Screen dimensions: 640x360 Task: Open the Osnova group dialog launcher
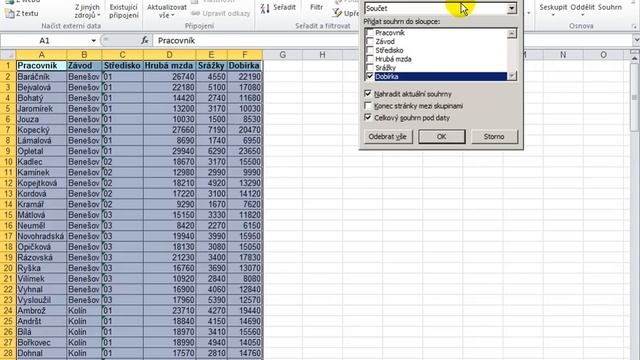(x=633, y=26)
